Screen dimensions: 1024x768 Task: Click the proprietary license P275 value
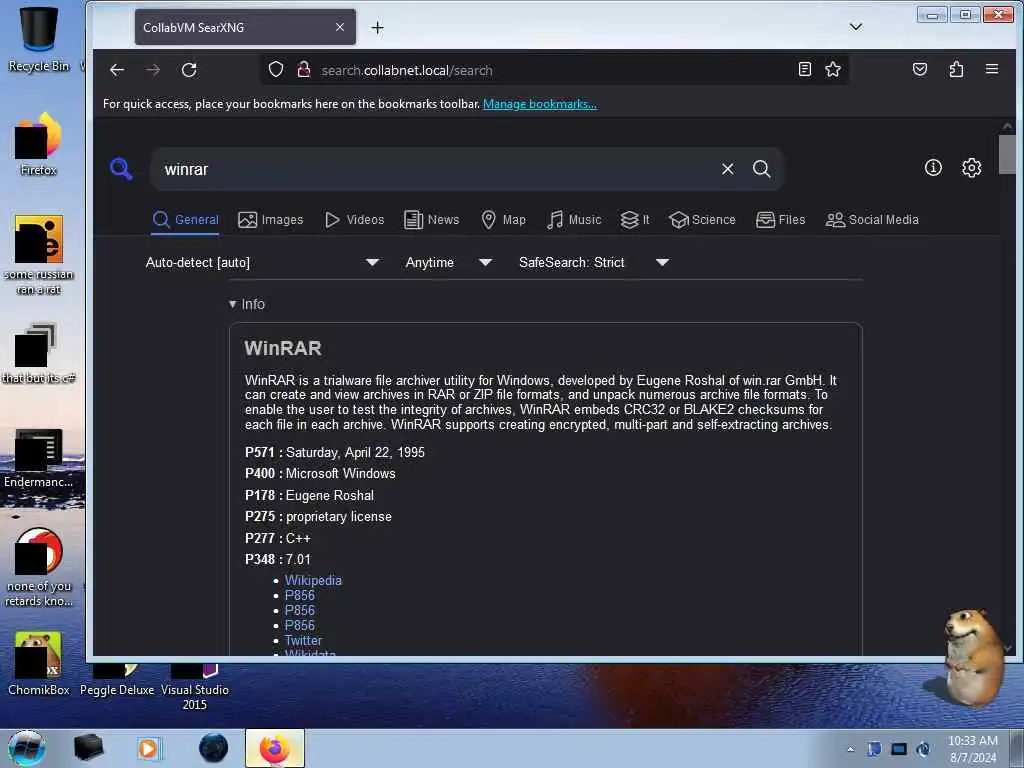(339, 517)
